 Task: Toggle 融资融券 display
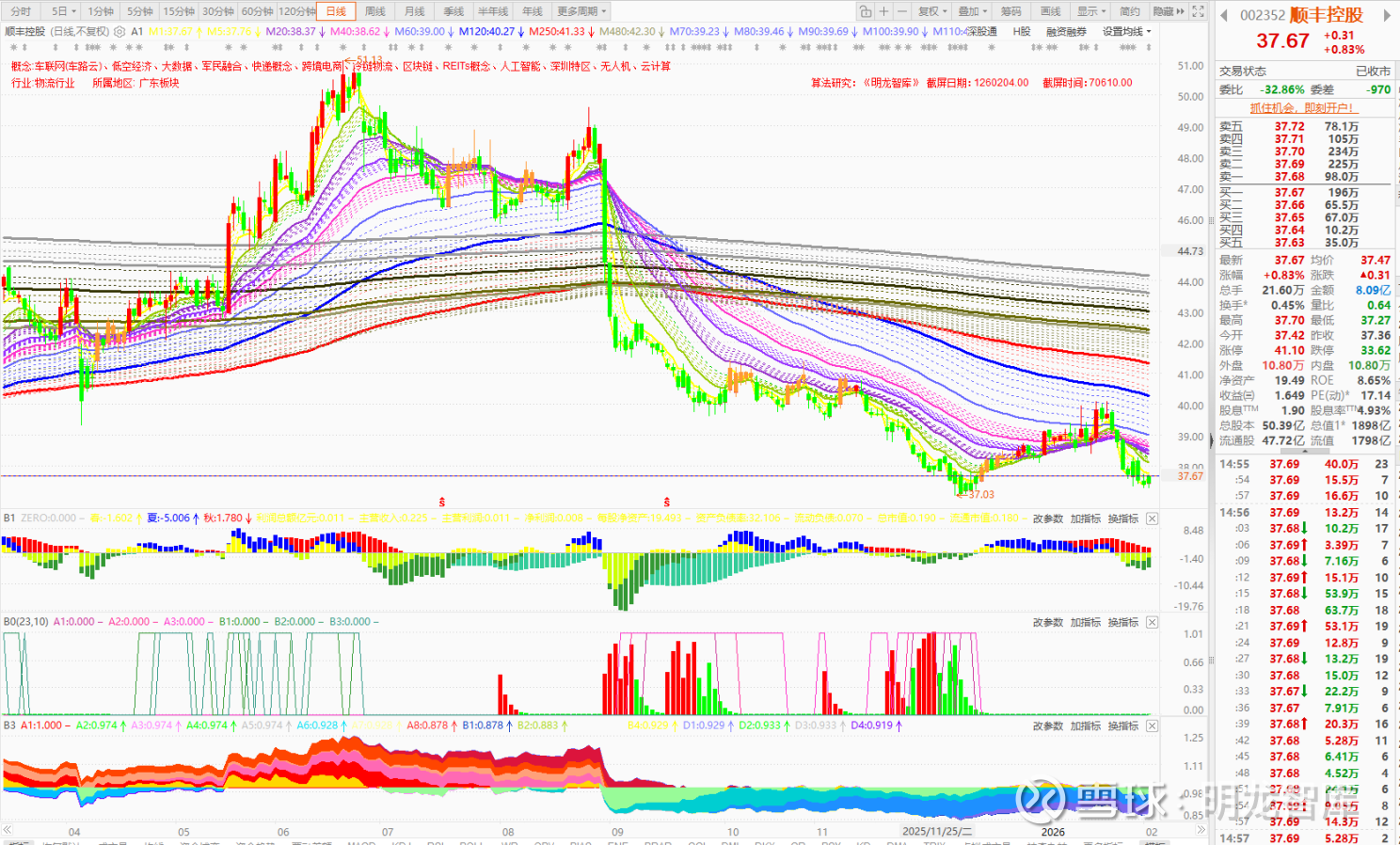coord(1066,32)
